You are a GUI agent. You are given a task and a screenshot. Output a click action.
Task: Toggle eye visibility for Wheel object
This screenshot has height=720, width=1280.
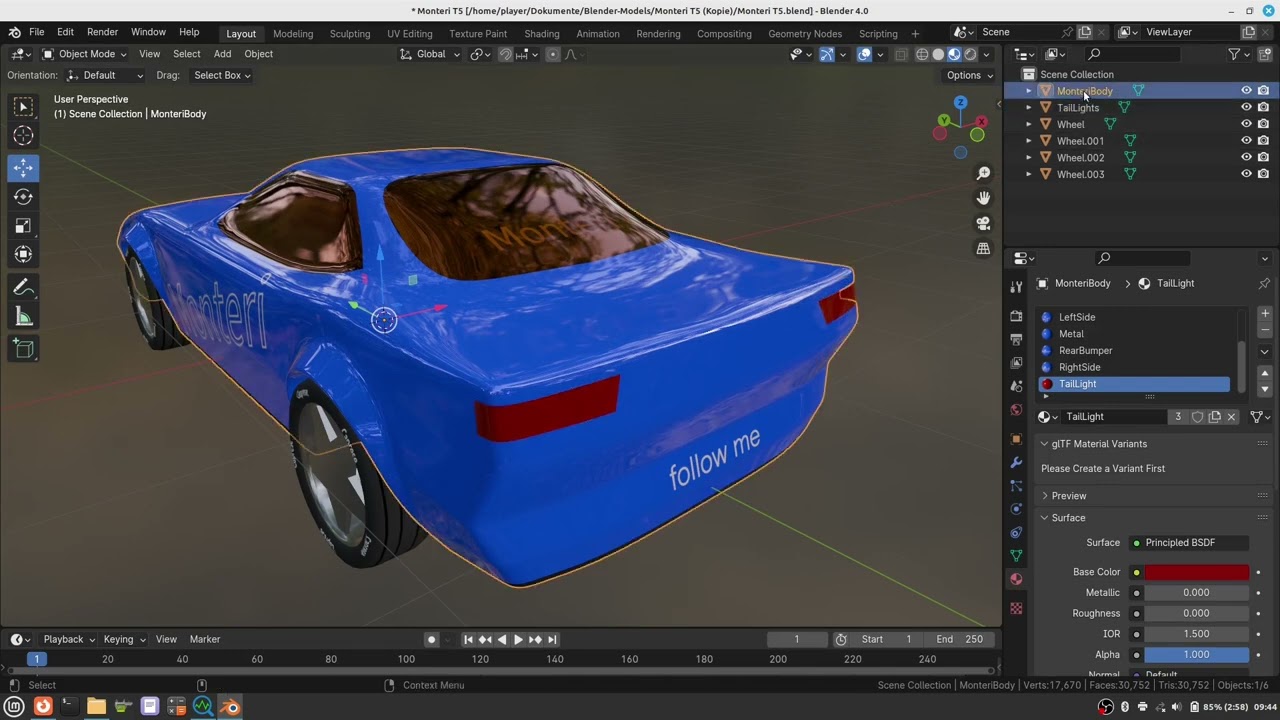(x=1246, y=124)
